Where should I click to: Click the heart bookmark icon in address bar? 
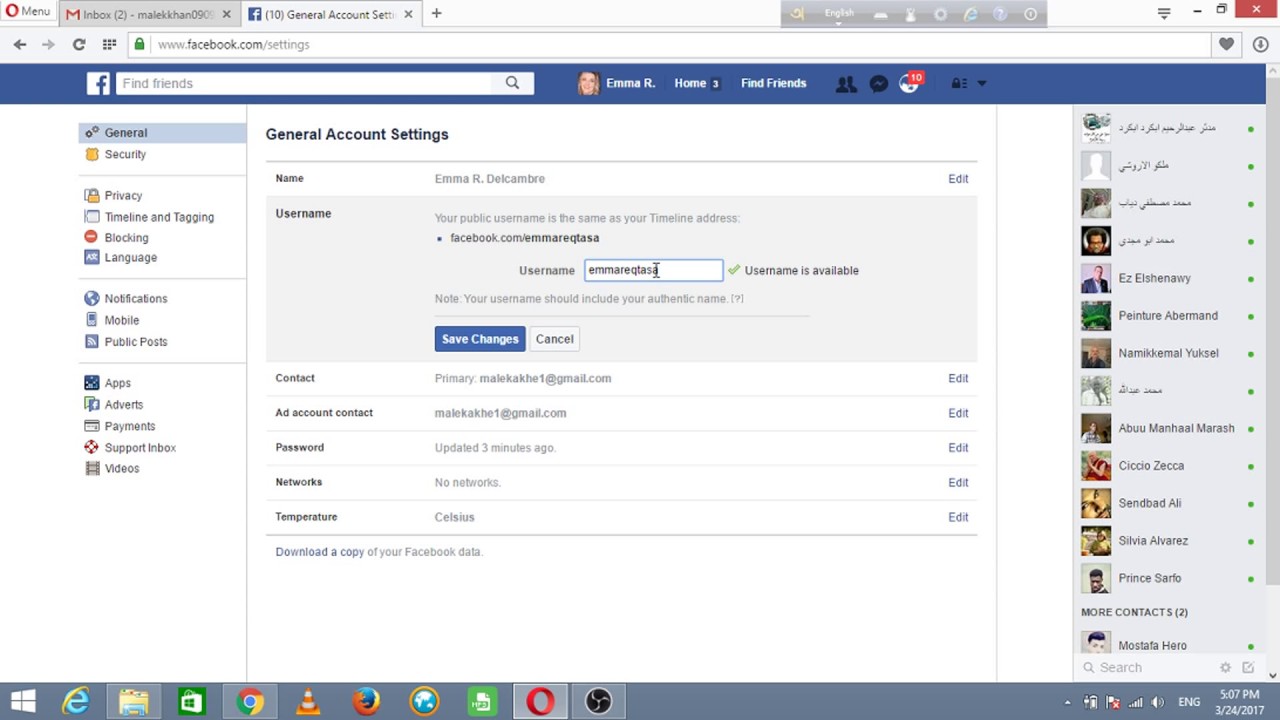[x=1227, y=44]
